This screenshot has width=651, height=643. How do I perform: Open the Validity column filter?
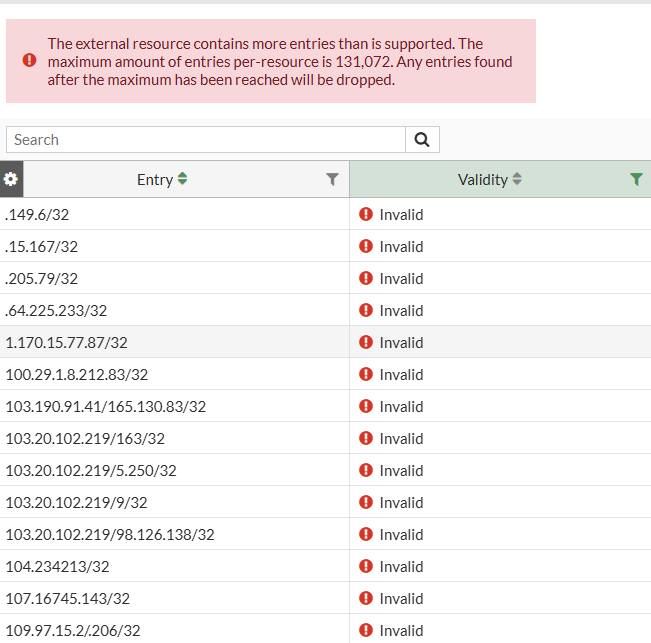(636, 180)
